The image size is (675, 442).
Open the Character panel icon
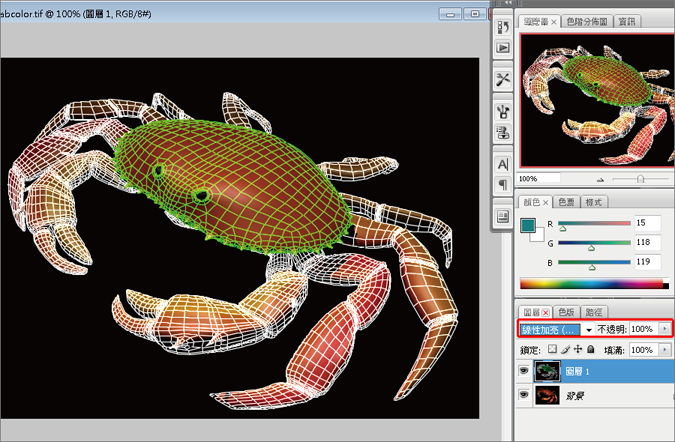(x=503, y=164)
